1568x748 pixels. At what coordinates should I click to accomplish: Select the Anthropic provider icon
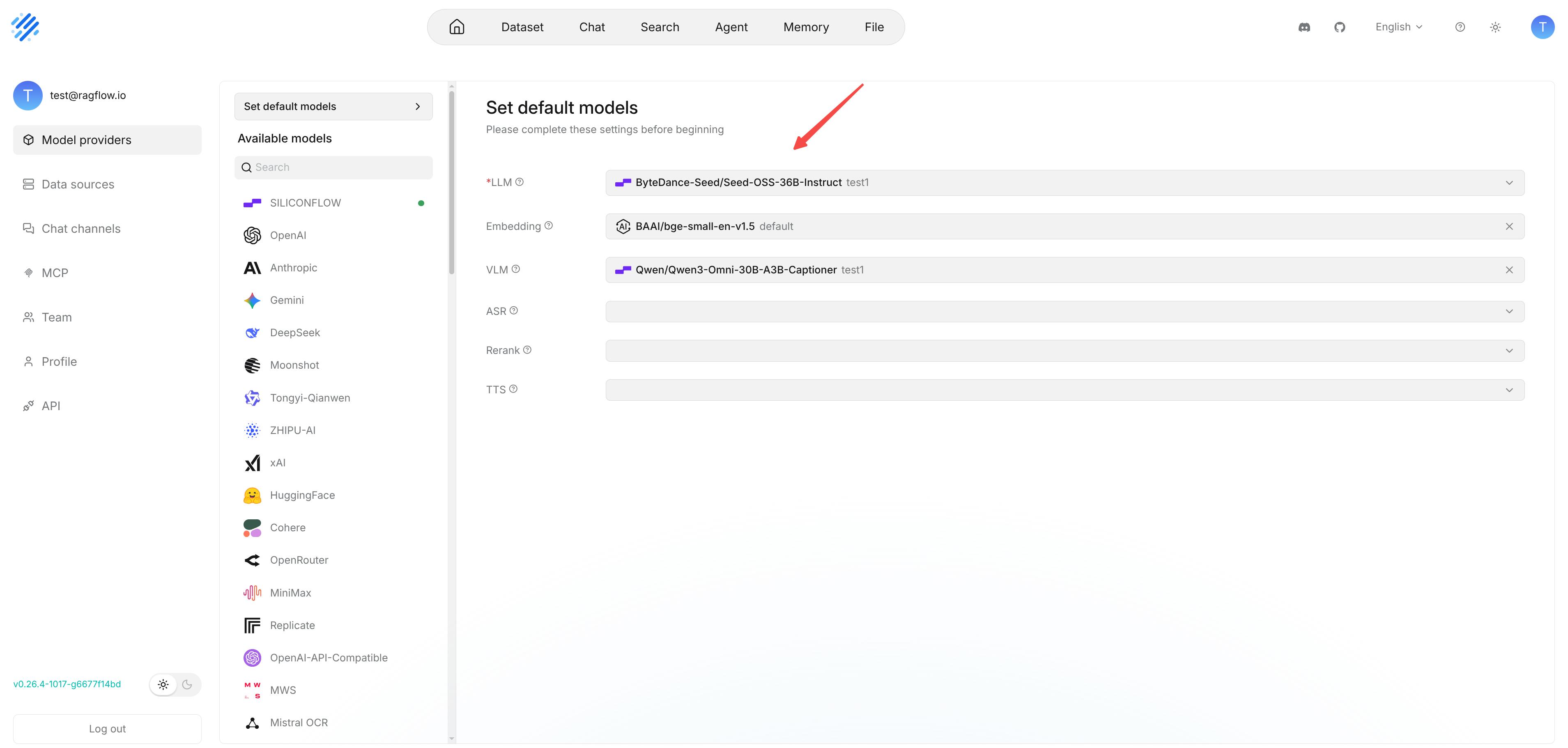coord(252,268)
